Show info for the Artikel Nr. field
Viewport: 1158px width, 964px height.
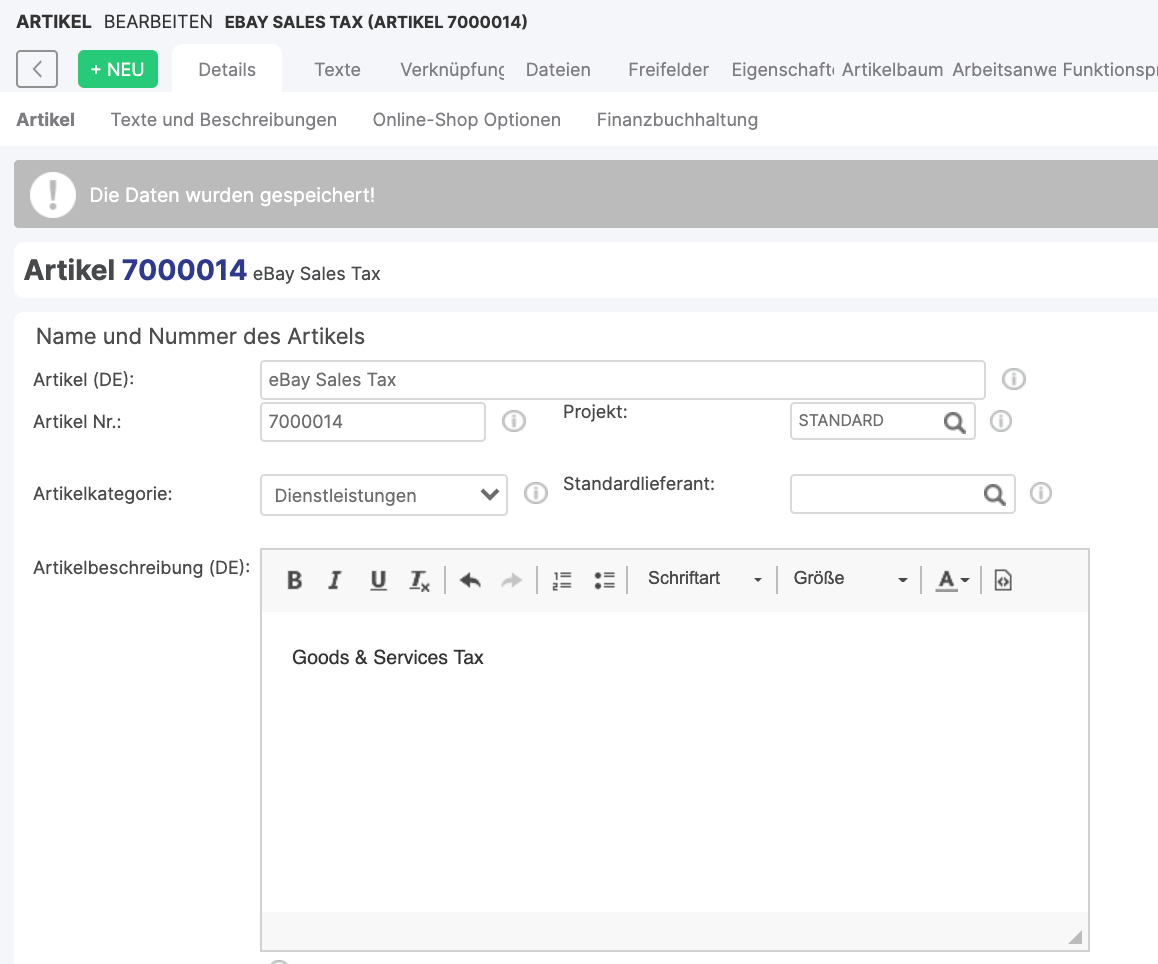(x=514, y=421)
